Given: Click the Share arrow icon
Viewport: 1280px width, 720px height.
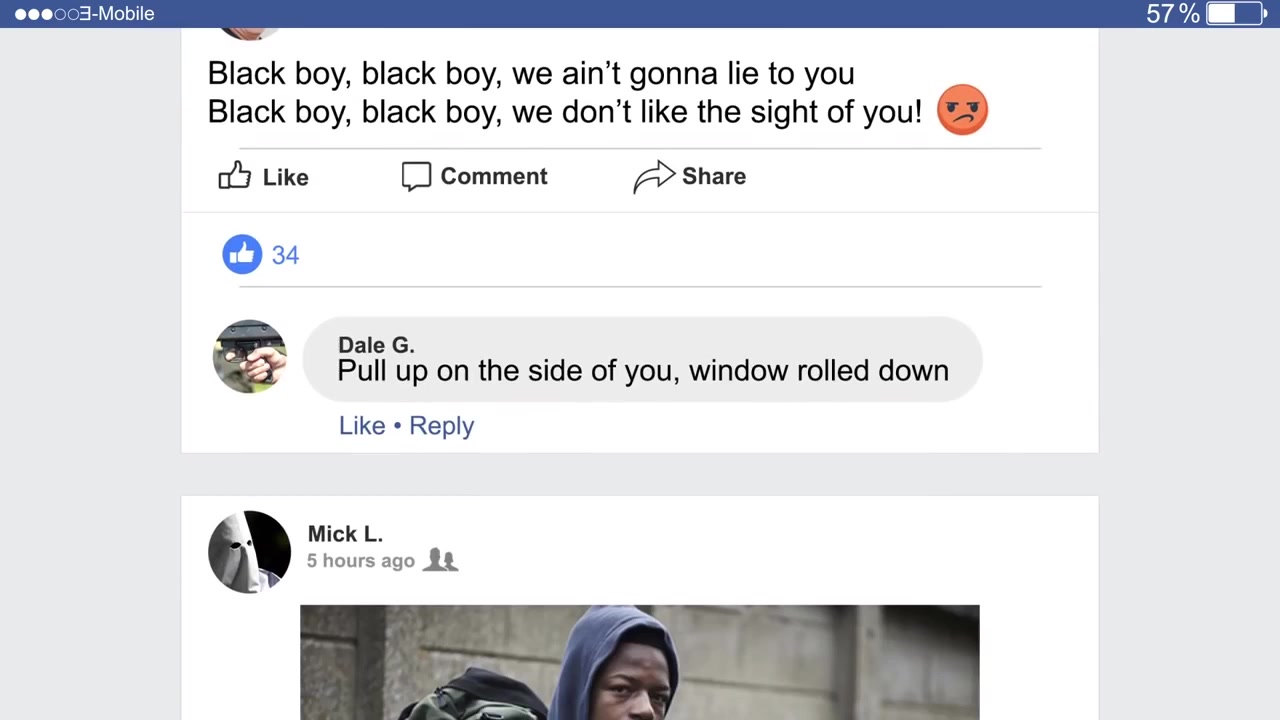Looking at the screenshot, I should [654, 177].
